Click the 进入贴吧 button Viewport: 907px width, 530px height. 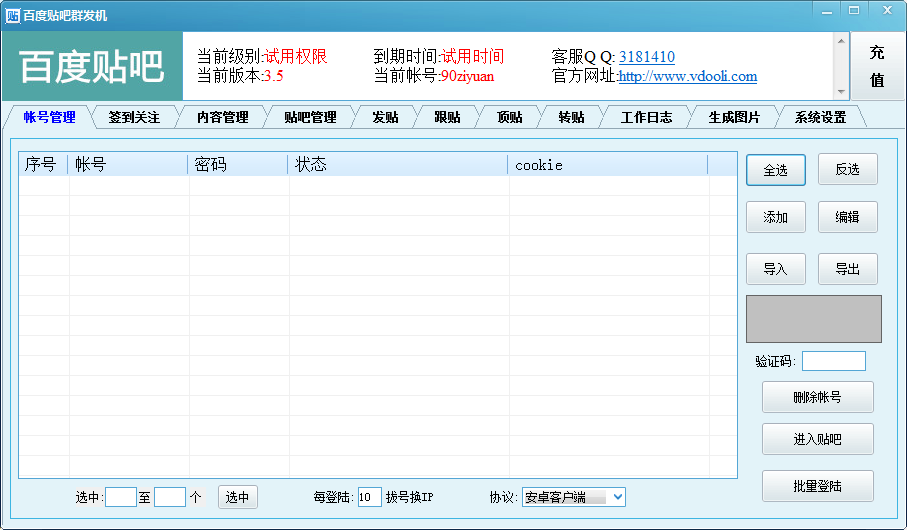(817, 439)
